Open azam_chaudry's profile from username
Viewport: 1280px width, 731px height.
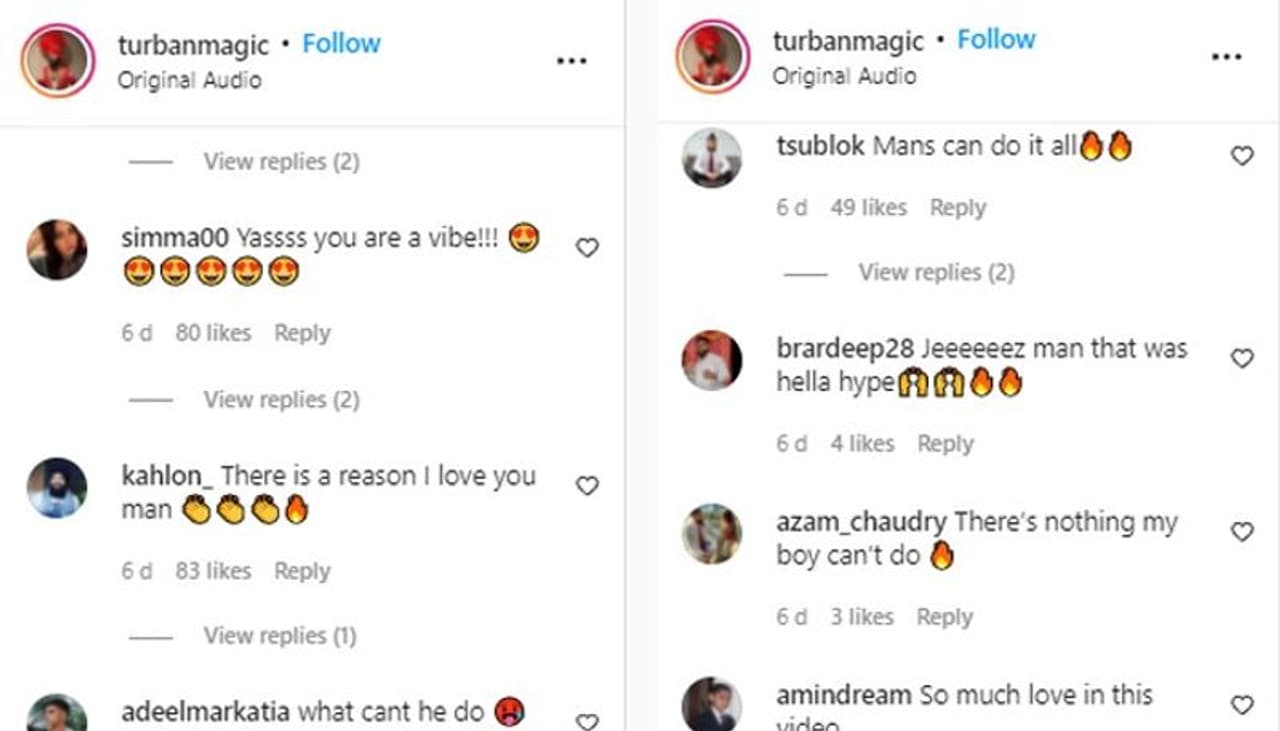tap(860, 522)
